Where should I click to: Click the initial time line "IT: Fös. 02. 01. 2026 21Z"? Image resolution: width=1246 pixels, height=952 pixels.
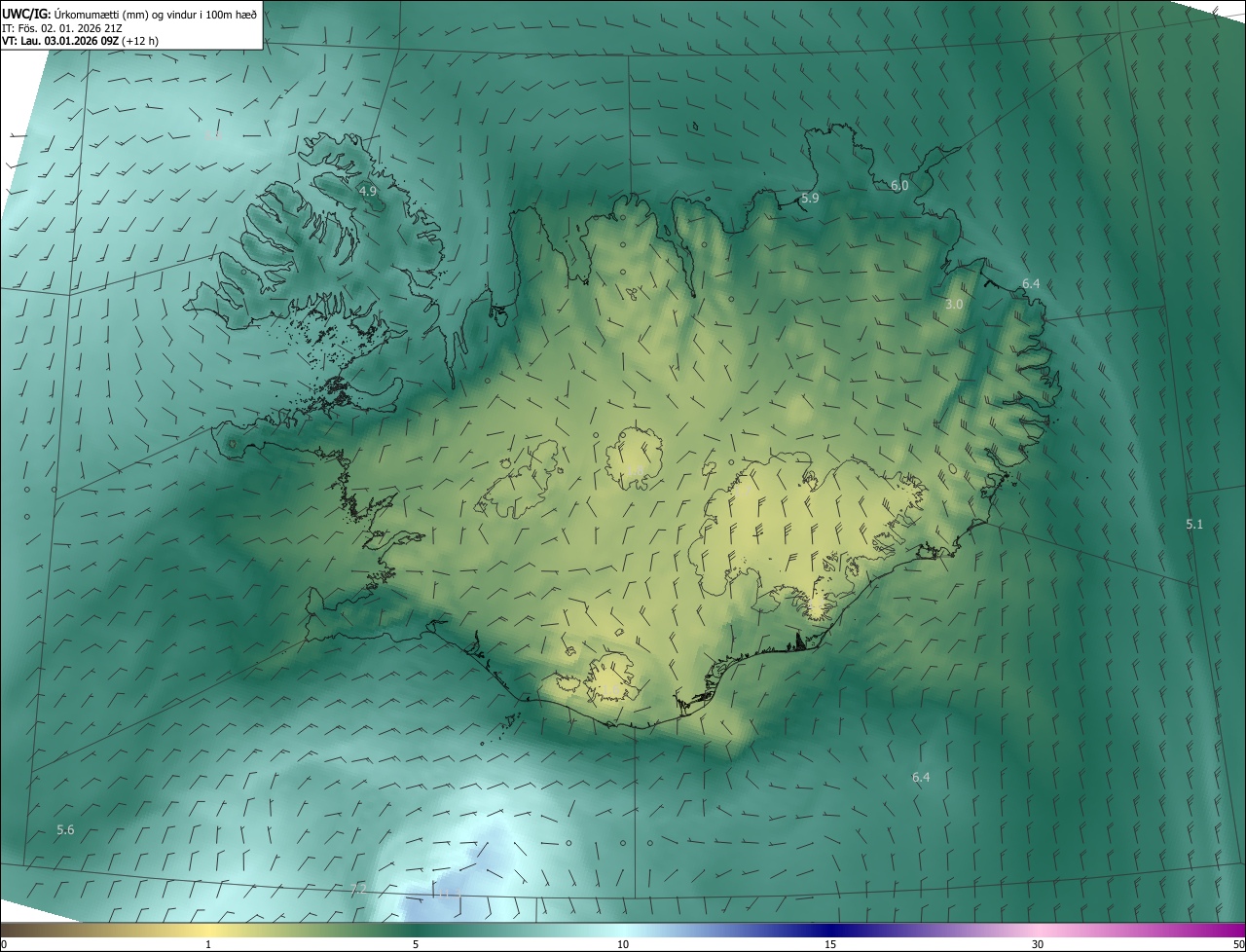click(x=61, y=27)
